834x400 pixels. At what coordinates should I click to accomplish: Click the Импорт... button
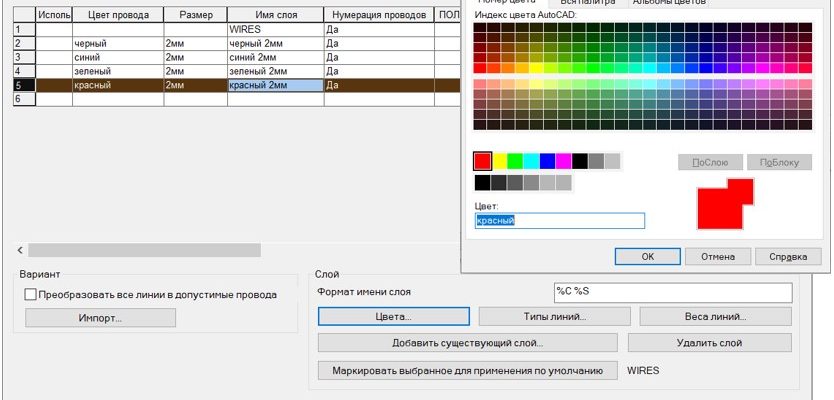100,318
